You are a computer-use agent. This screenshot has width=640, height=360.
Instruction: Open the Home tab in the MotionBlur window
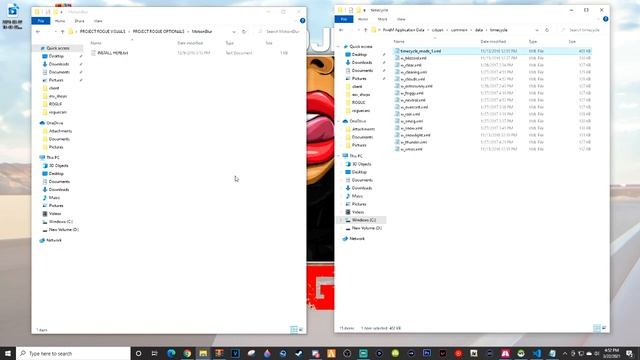(x=60, y=21)
